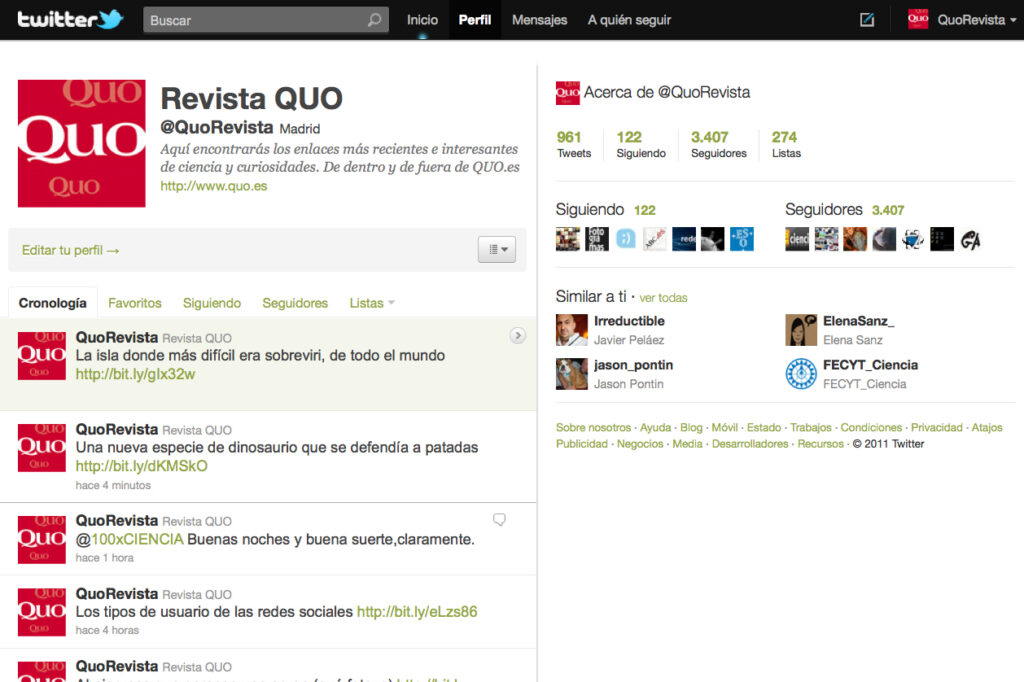Open Mensajes in navigation bar
1024x682 pixels.
point(539,20)
